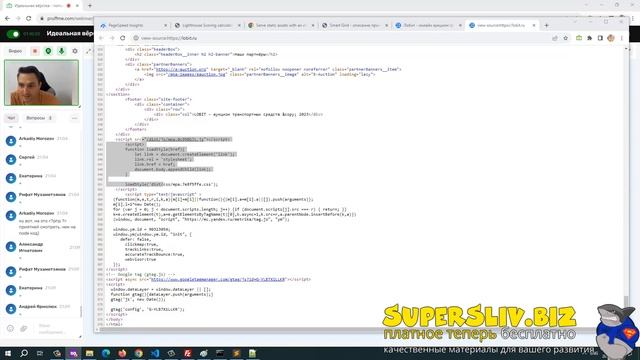Viewport: 640px width, 360px height.
Task: Open the Видео button in the webinar toolbar
Action: point(16,51)
